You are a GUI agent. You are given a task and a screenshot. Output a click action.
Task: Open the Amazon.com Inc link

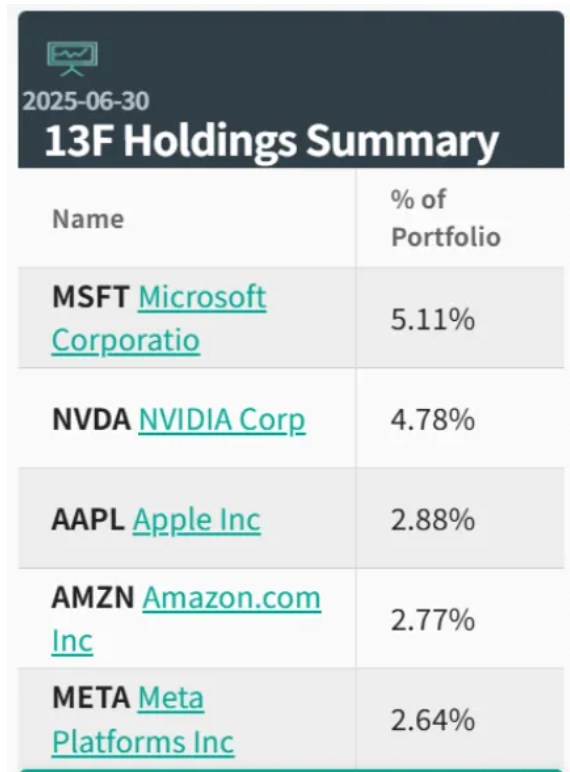187,619
